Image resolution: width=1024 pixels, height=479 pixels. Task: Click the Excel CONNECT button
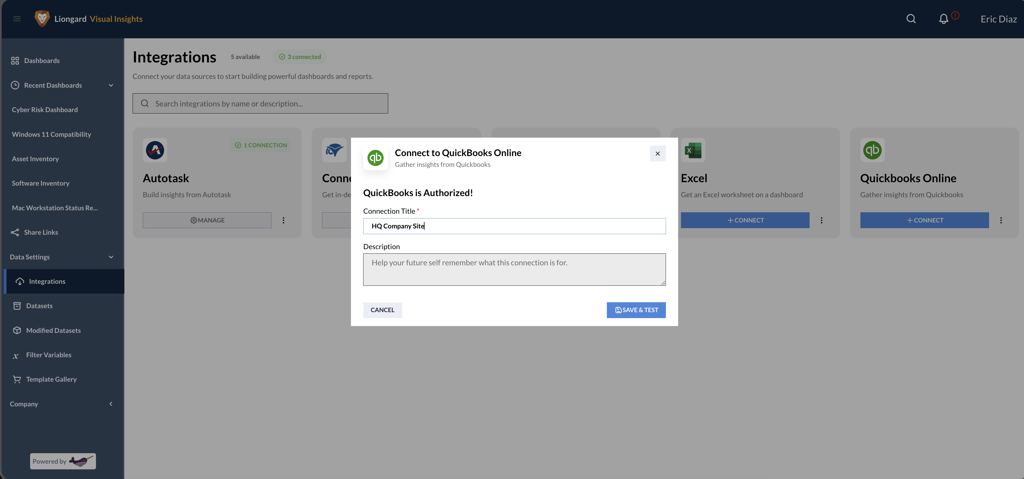[x=745, y=220]
